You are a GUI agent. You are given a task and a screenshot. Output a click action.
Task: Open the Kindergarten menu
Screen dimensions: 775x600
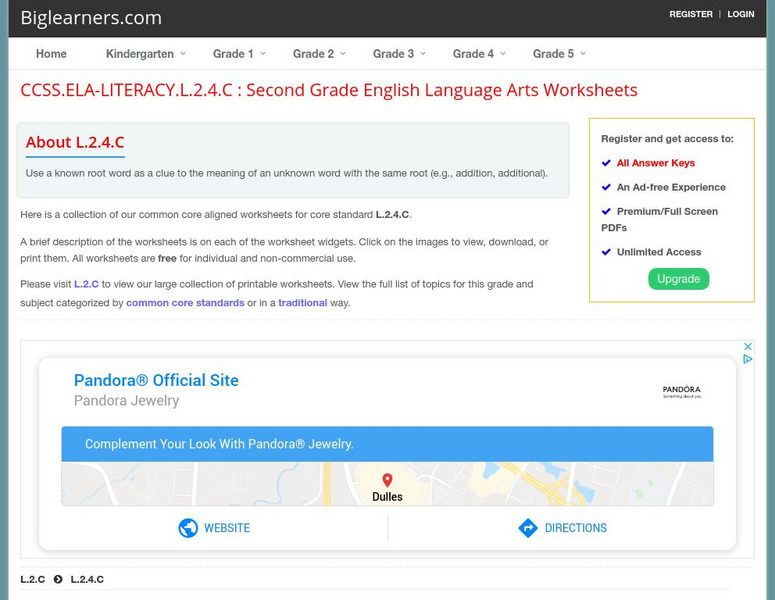click(x=140, y=54)
